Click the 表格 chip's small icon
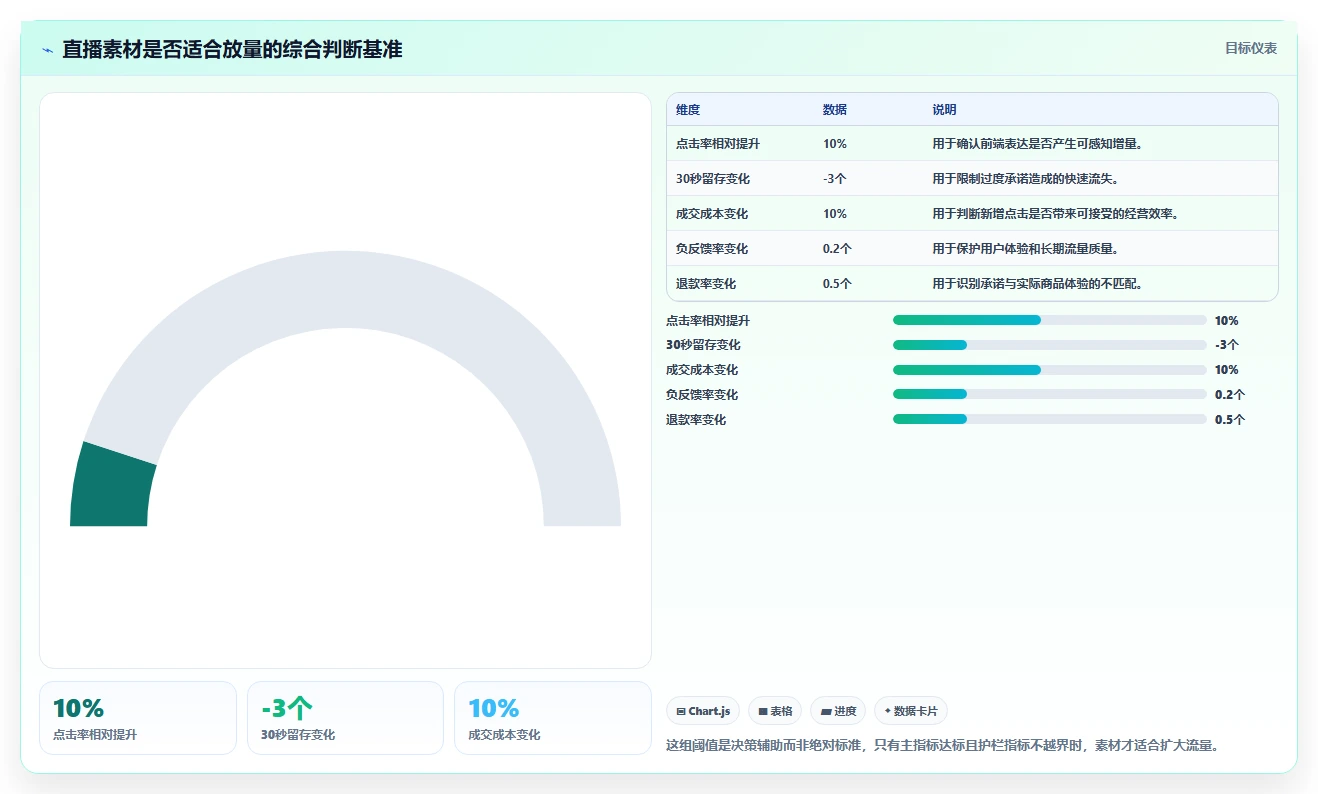The image size is (1318, 794). (763, 712)
